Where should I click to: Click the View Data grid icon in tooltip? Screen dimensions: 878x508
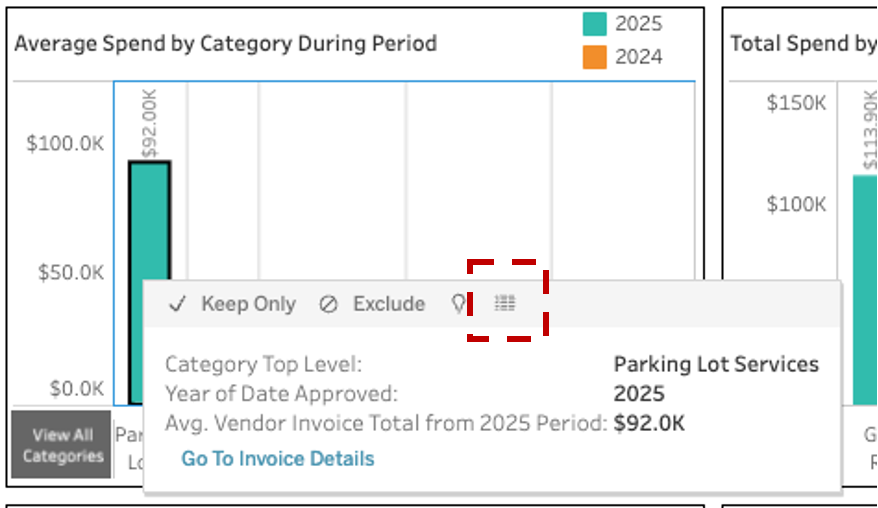(x=505, y=303)
